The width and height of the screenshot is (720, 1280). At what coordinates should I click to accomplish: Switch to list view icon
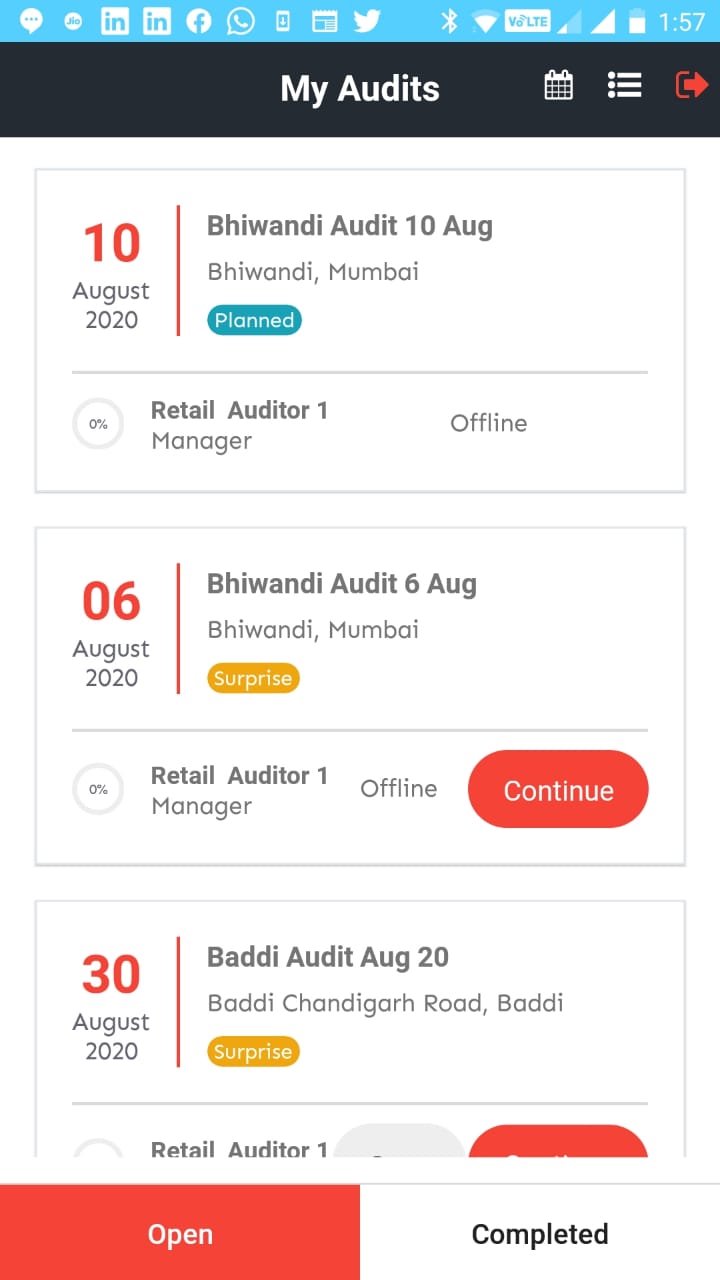[x=624, y=86]
